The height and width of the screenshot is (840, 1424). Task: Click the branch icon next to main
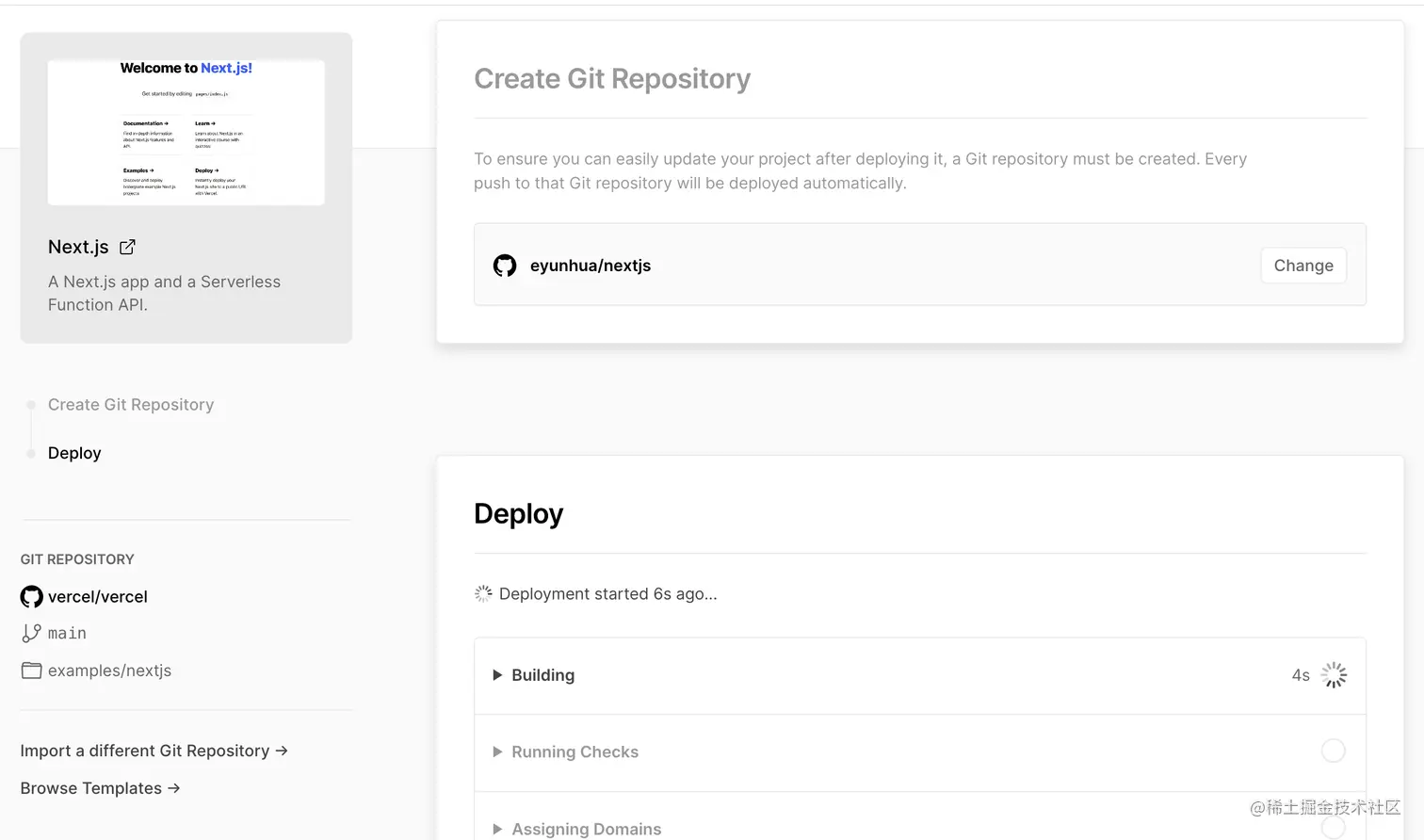pos(31,633)
